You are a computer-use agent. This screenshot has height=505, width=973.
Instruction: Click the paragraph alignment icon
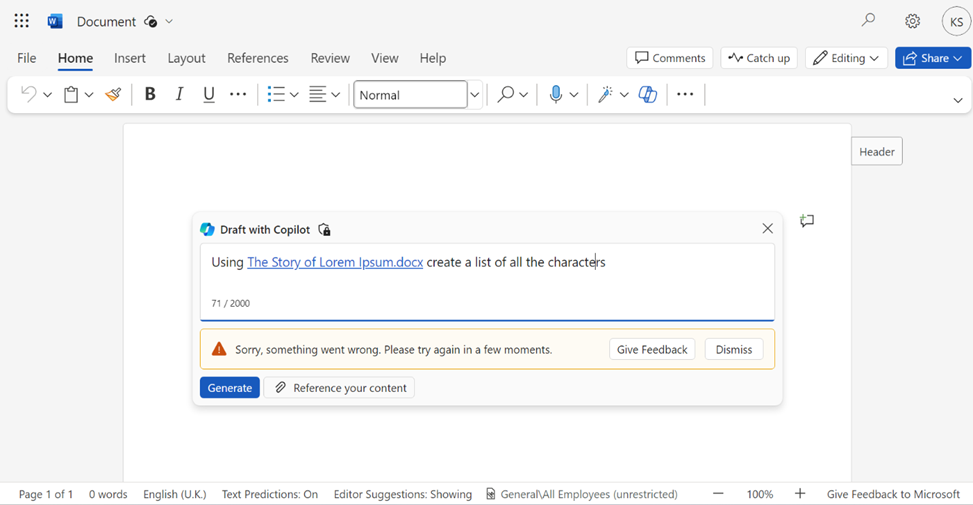tap(317, 94)
